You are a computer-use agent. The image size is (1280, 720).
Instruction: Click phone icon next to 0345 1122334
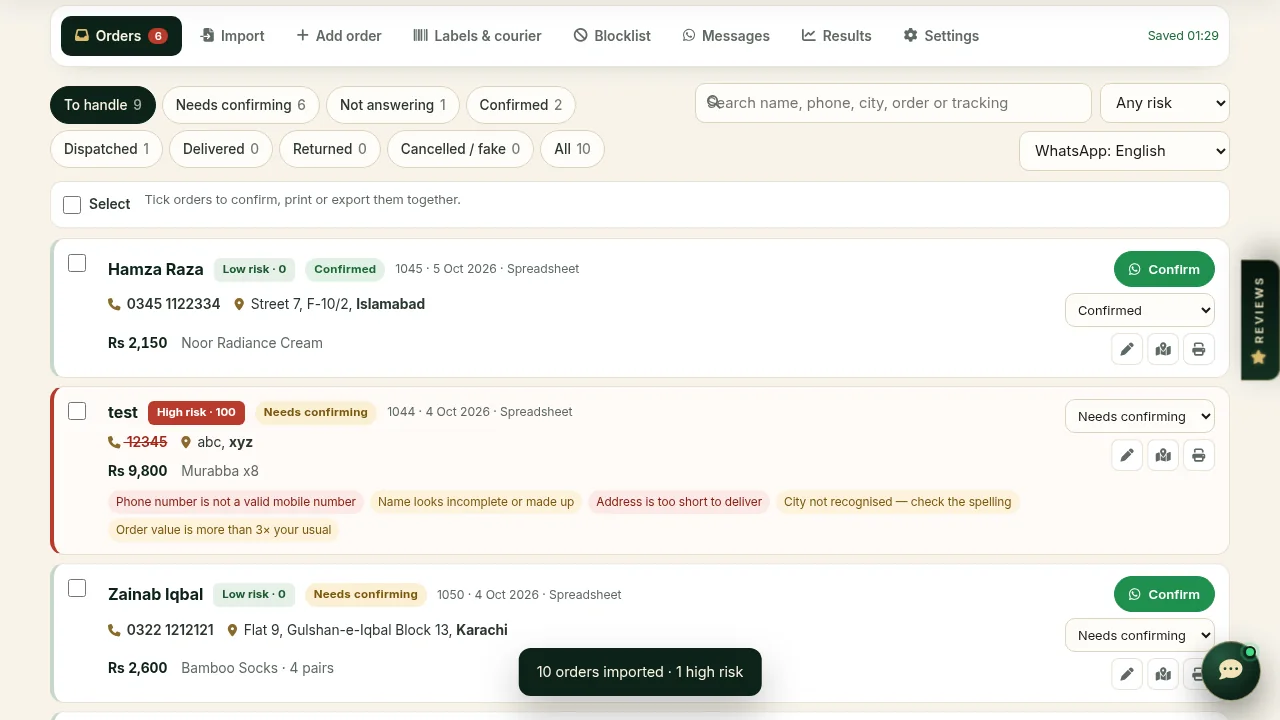[114, 304]
